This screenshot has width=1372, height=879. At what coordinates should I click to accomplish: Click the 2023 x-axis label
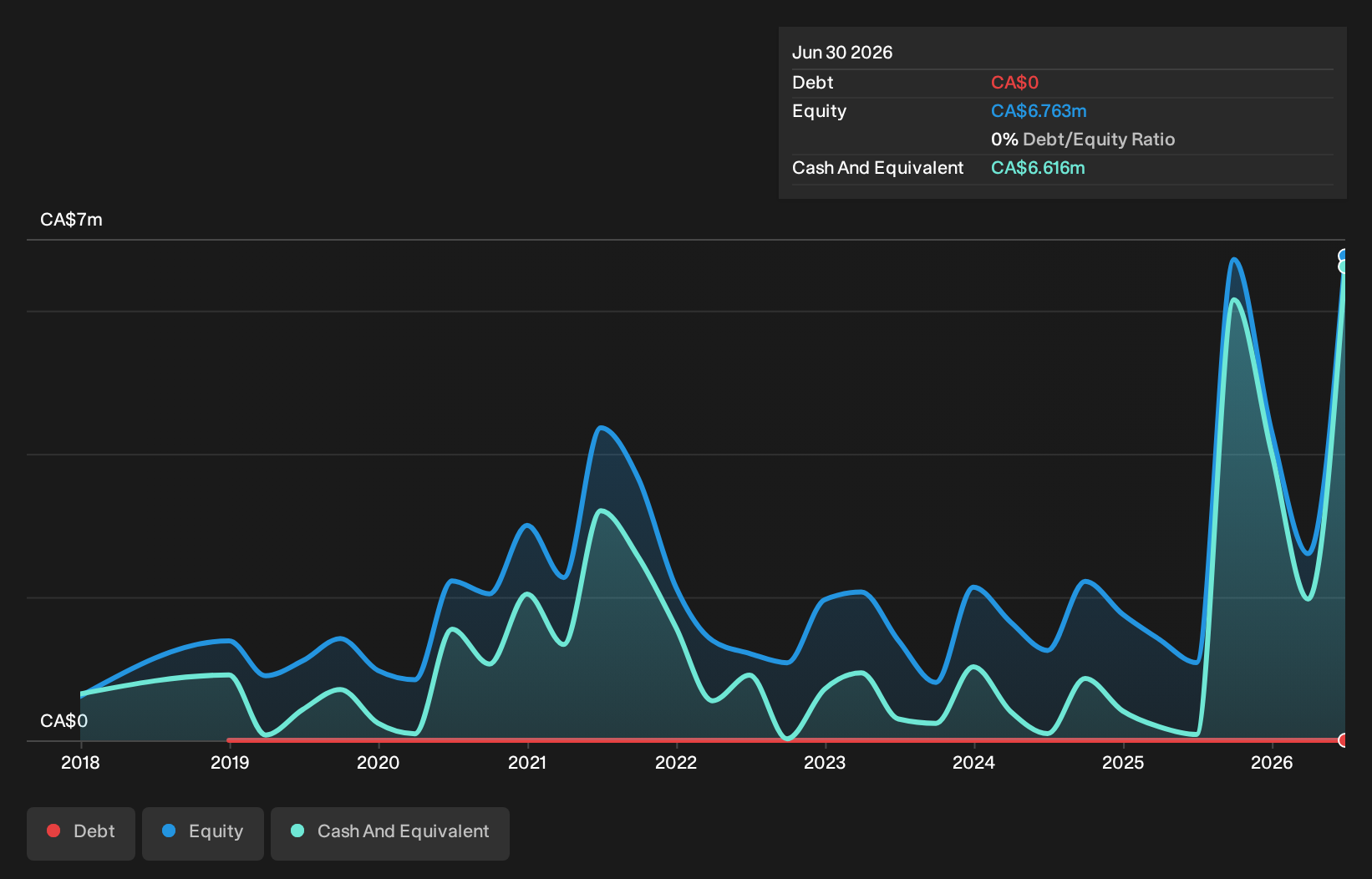(x=825, y=763)
